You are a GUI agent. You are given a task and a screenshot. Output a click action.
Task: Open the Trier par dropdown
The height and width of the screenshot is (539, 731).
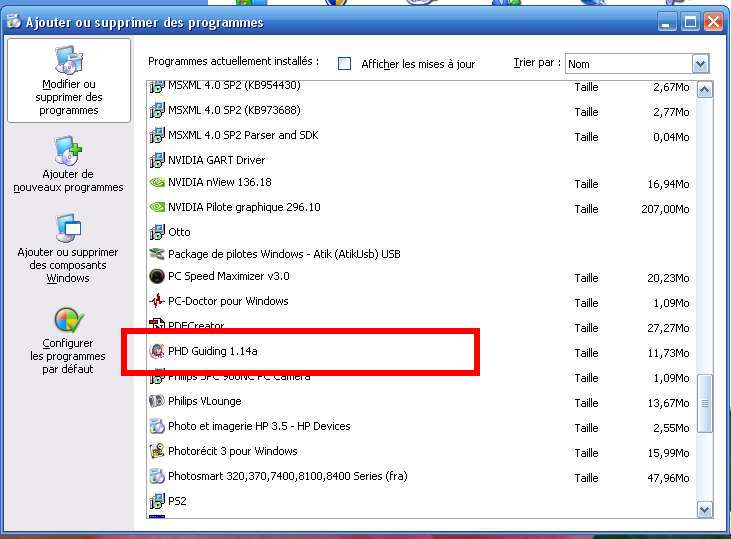coord(700,64)
